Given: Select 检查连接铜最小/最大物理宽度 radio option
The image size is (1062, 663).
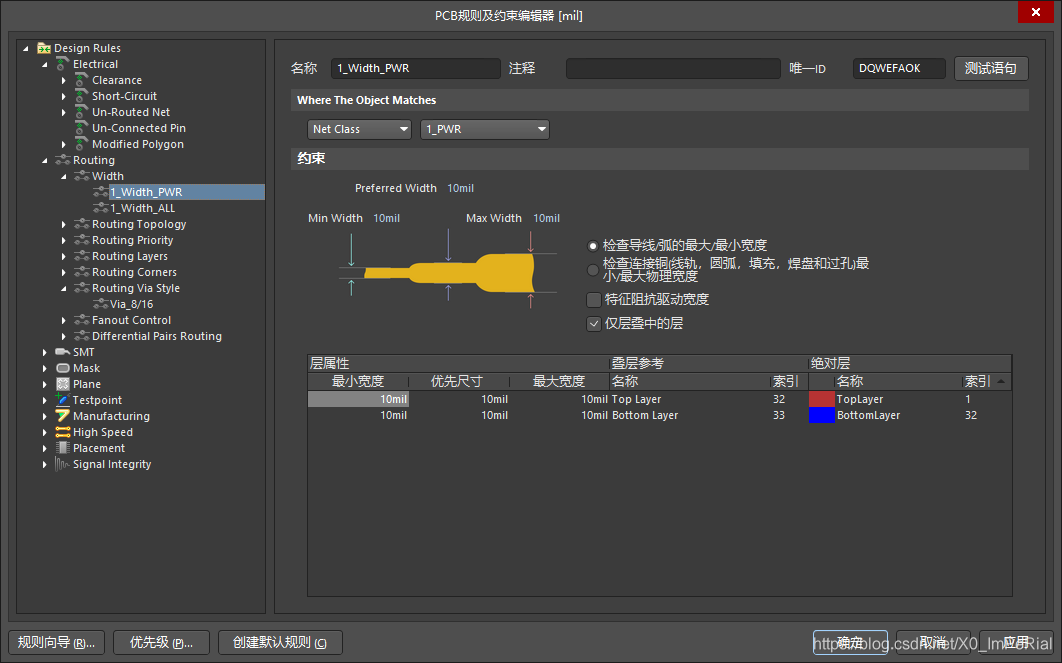Looking at the screenshot, I should (593, 270).
